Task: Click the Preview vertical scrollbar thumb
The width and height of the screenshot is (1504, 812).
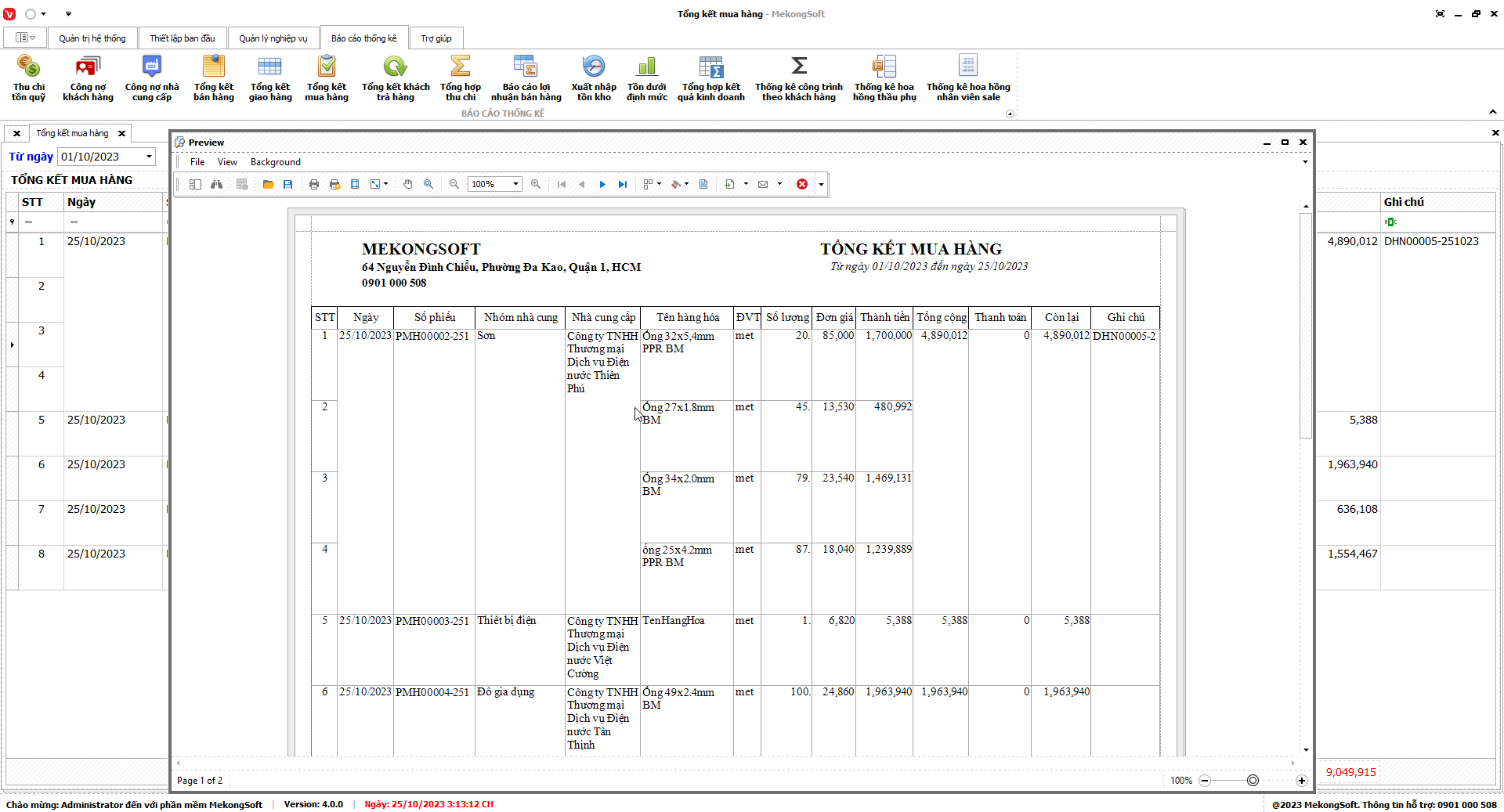Action: tap(1305, 325)
